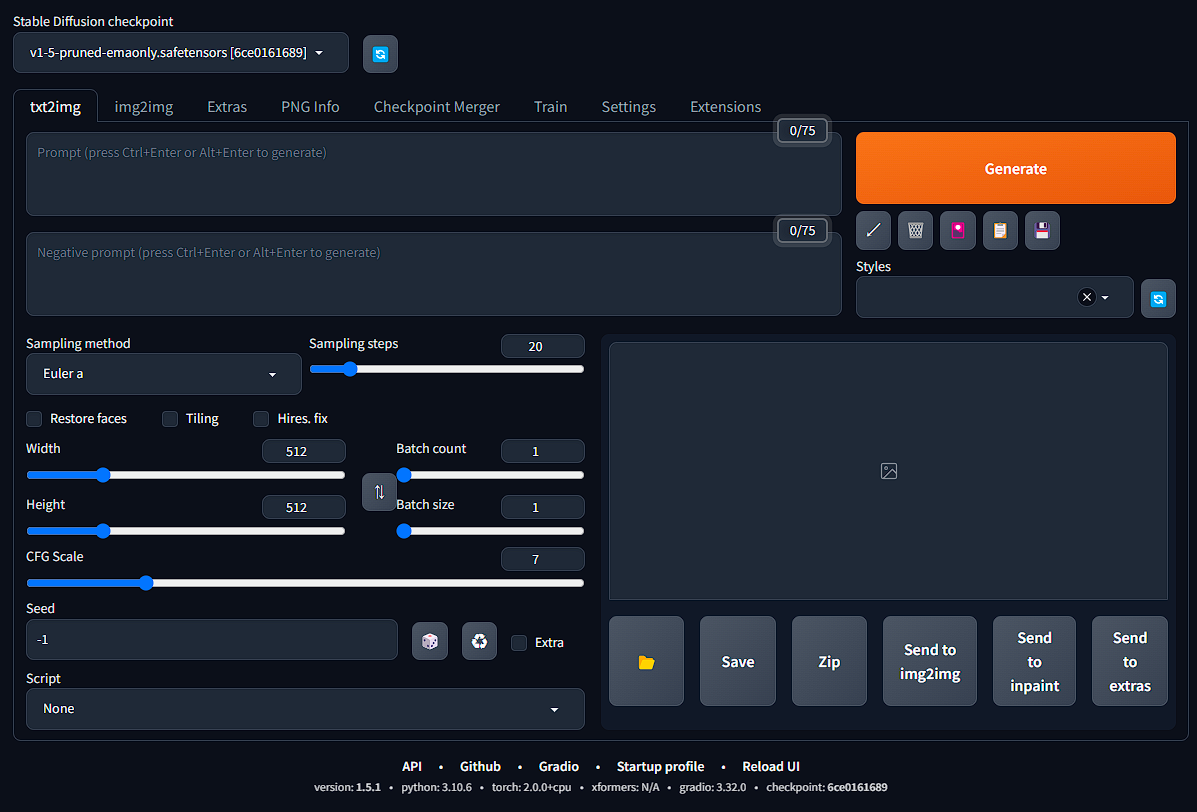The image size is (1197, 812).
Task: Select the txt2img tab
Action: (x=55, y=107)
